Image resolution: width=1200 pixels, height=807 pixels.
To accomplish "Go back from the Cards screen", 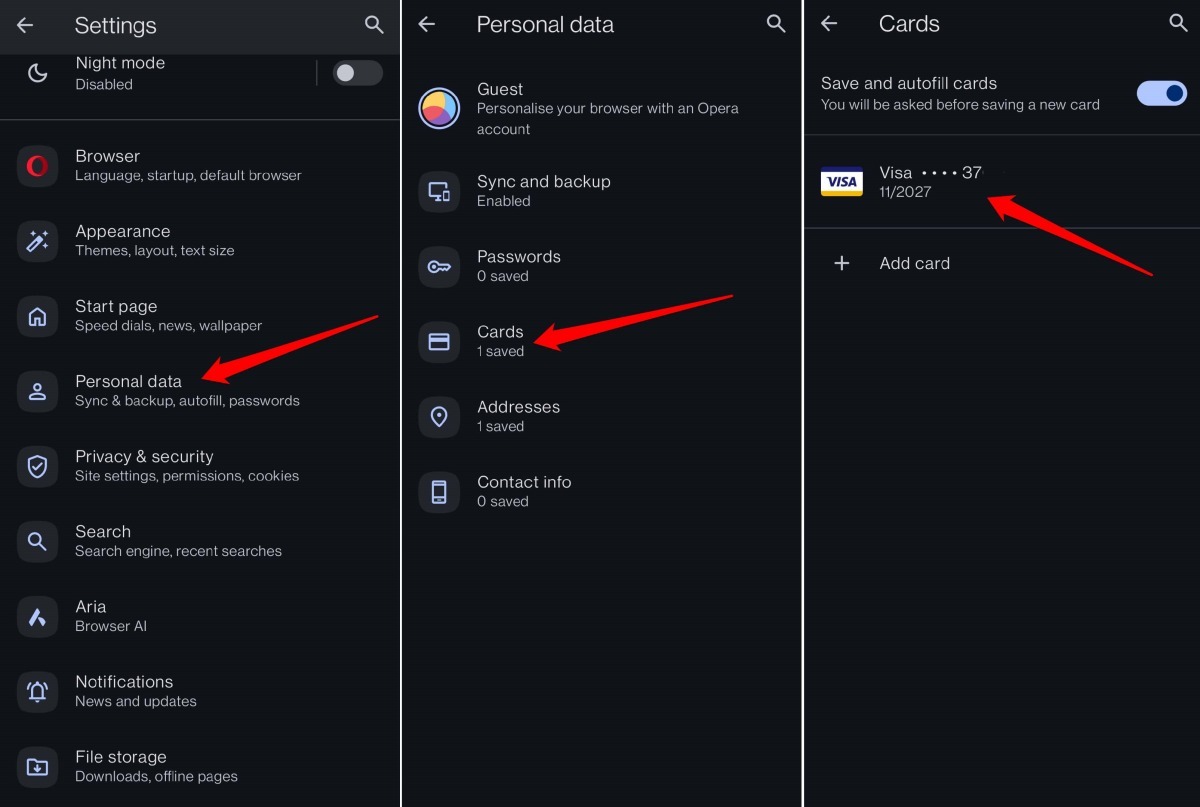I will click(829, 24).
